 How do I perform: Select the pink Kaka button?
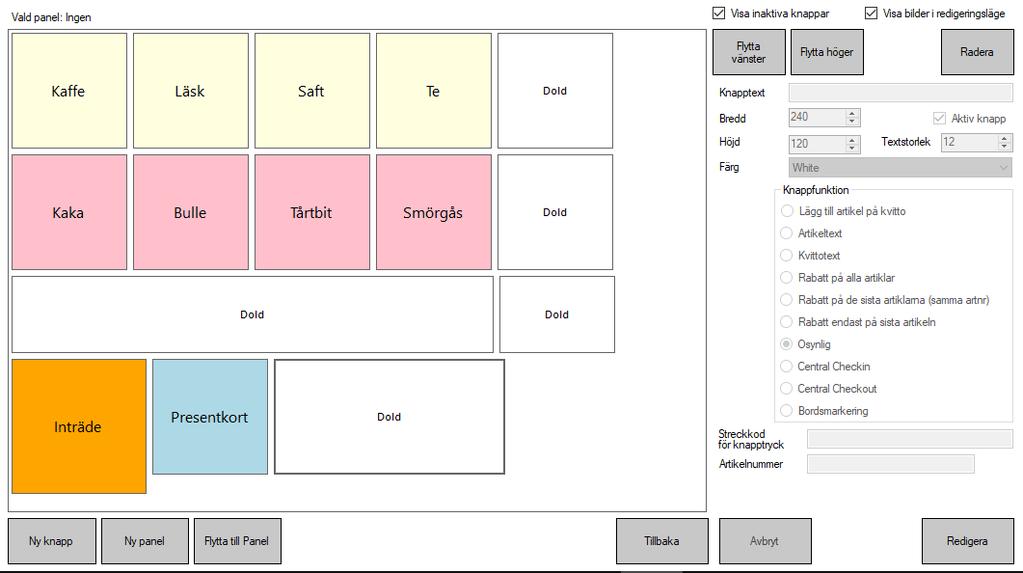[69, 212]
